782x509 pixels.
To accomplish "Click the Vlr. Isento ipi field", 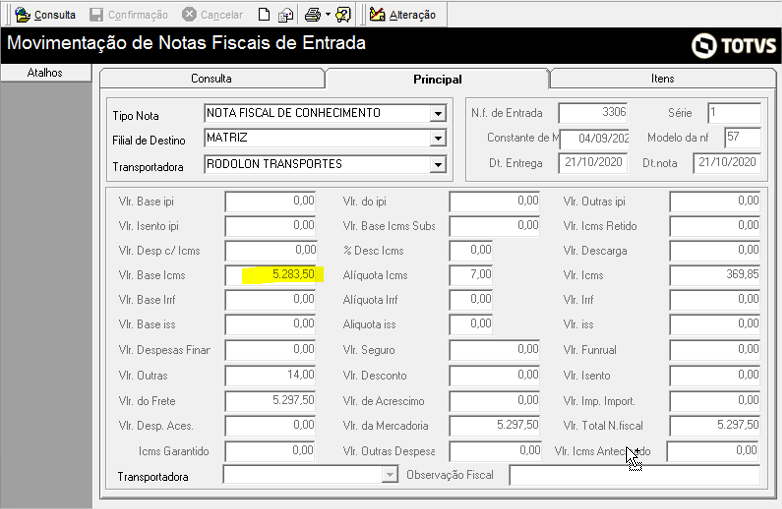I will pyautogui.click(x=270, y=226).
